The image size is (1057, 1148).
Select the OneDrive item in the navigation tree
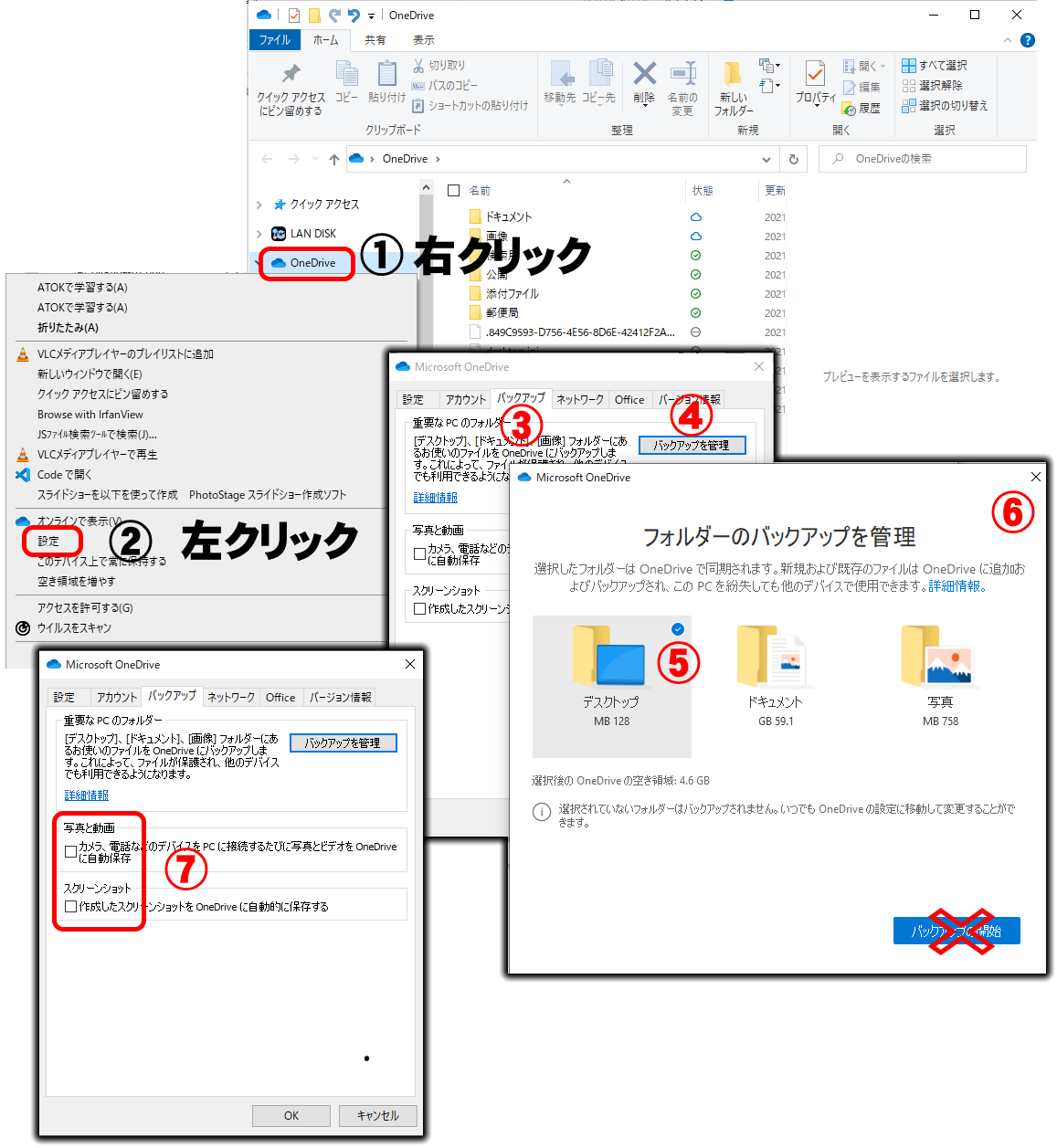304,263
